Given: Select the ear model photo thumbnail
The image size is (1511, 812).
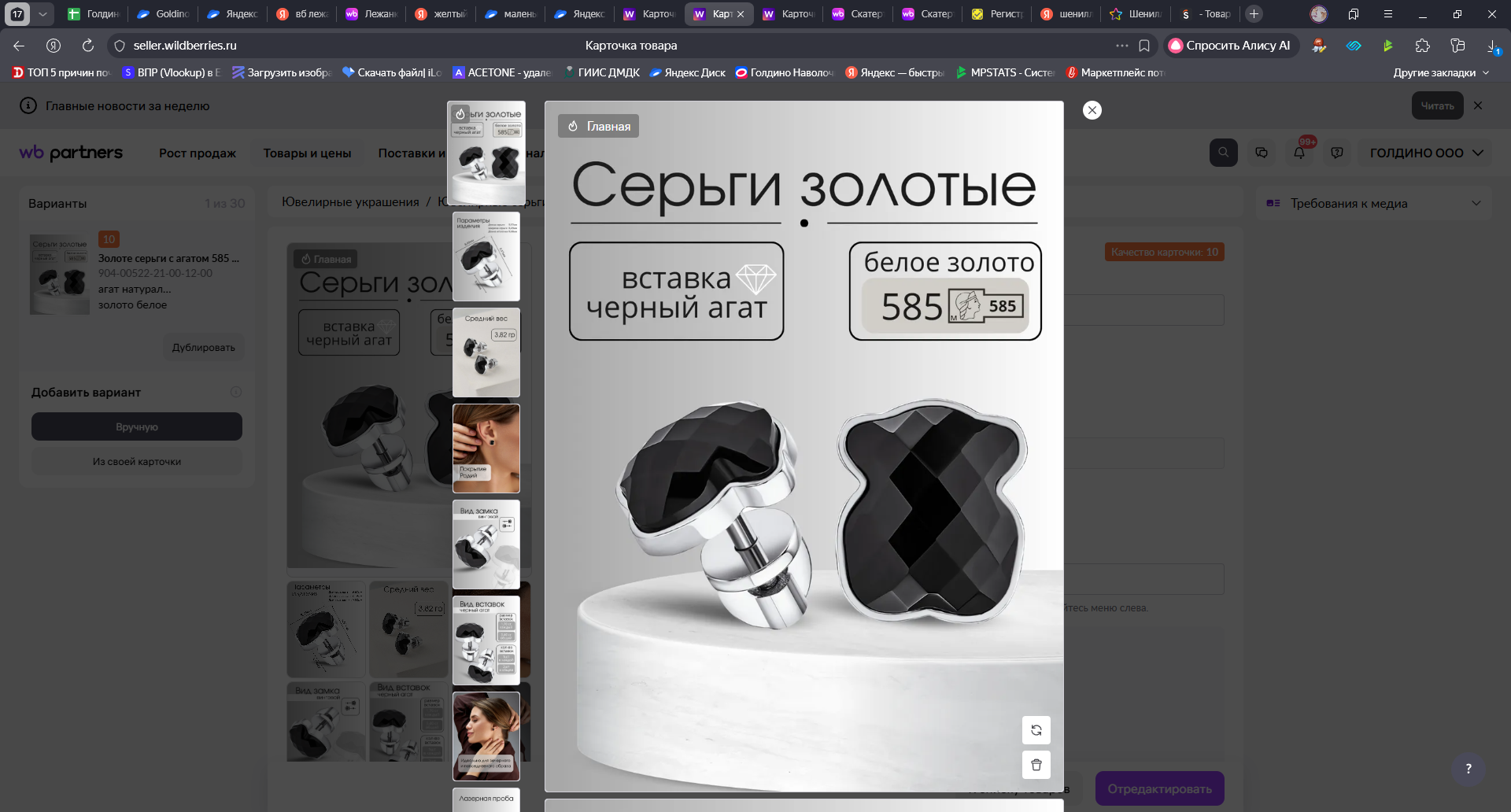Looking at the screenshot, I should click(x=486, y=448).
